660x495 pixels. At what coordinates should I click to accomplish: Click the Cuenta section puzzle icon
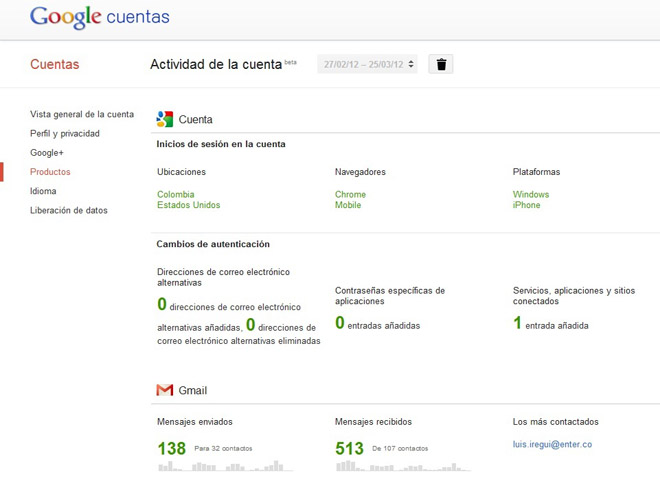(165, 119)
